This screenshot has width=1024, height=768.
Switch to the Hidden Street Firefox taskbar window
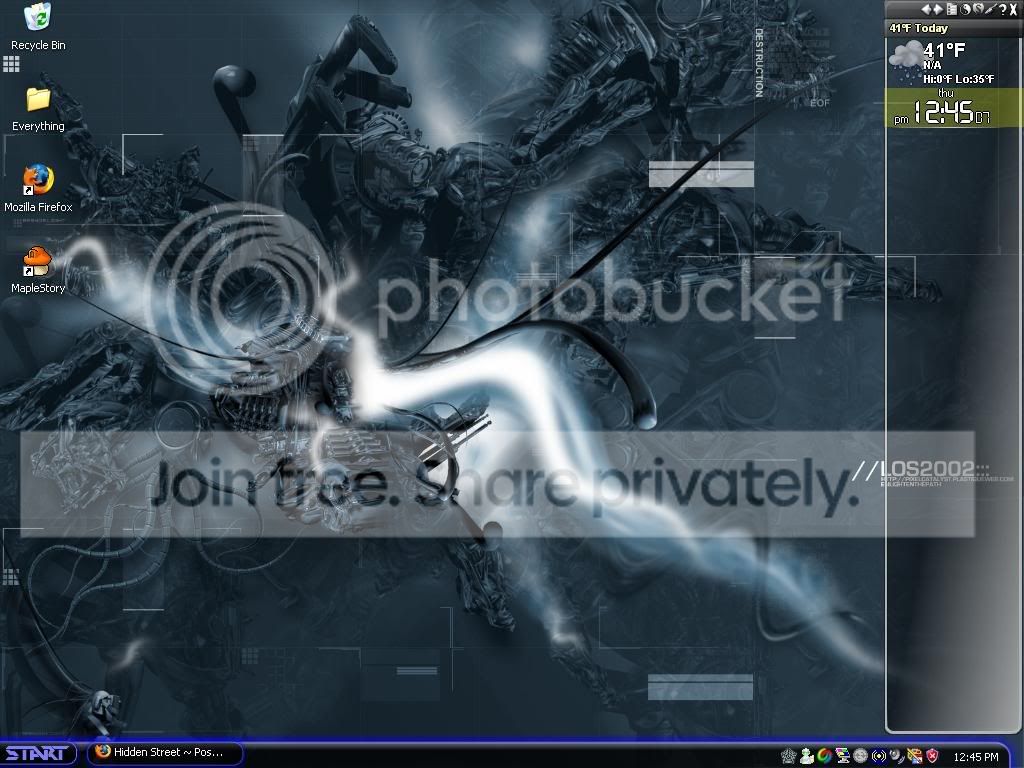[x=166, y=752]
